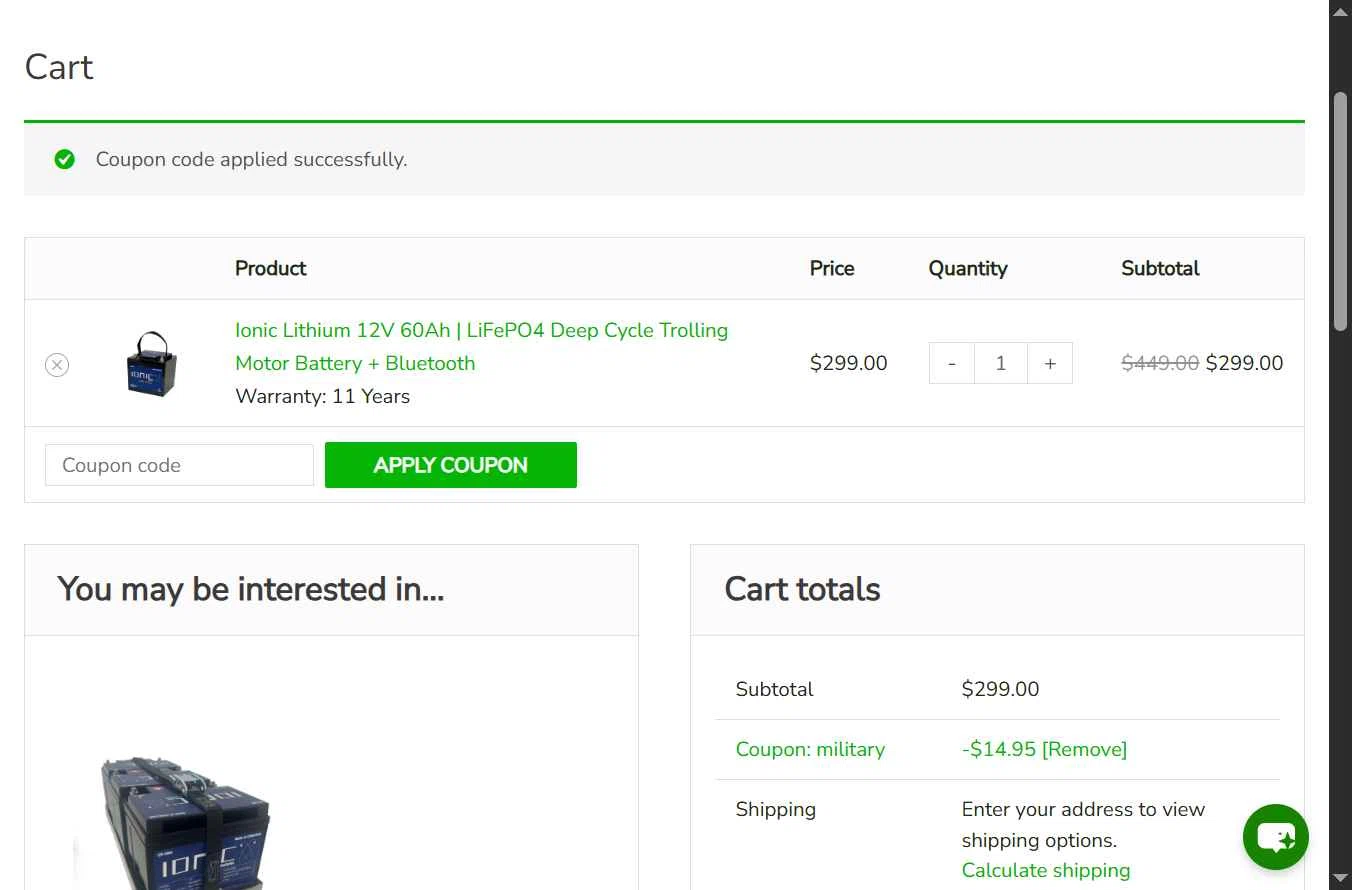The width and height of the screenshot is (1352, 890).
Task: Select the 'Warranty: 11 Years' text
Action: (x=322, y=396)
